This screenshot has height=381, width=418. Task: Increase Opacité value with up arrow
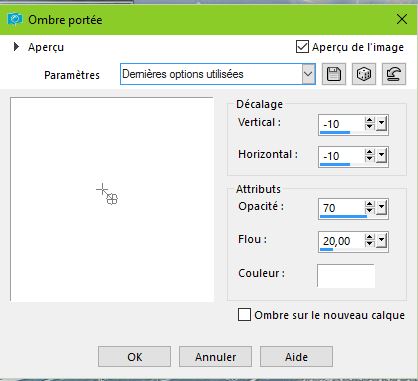[x=369, y=204]
